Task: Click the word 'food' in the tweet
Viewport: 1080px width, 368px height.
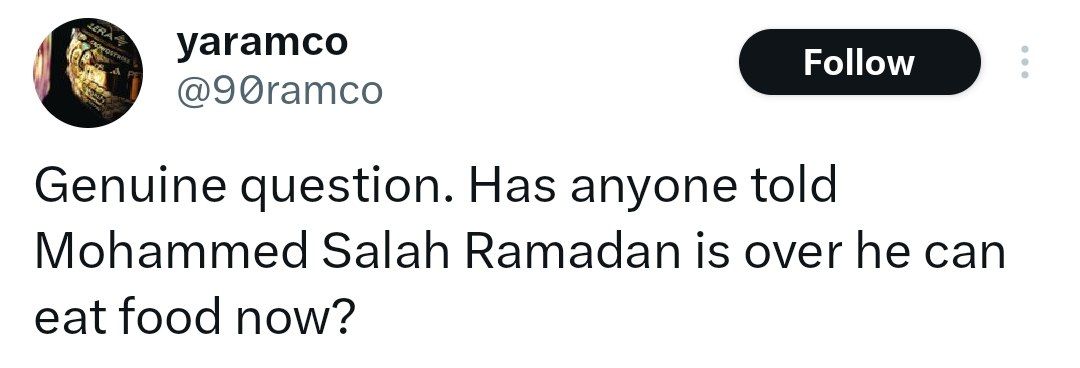Action: (170, 318)
